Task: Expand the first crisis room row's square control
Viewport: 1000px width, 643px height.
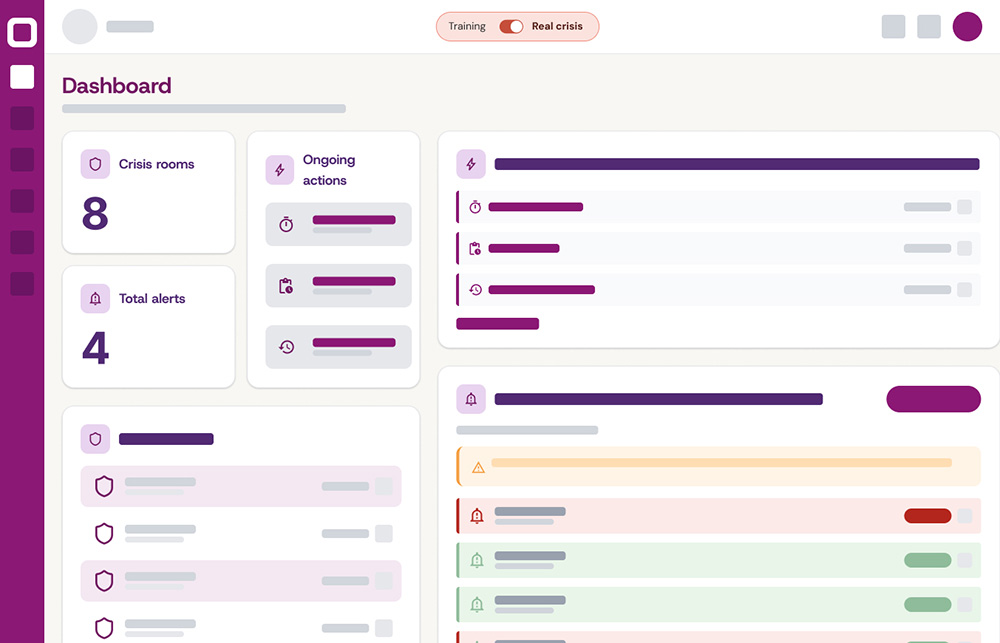Action: coord(384,486)
